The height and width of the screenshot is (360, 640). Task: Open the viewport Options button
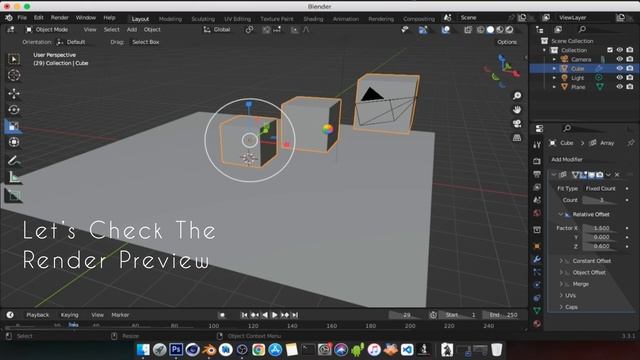[507, 42]
